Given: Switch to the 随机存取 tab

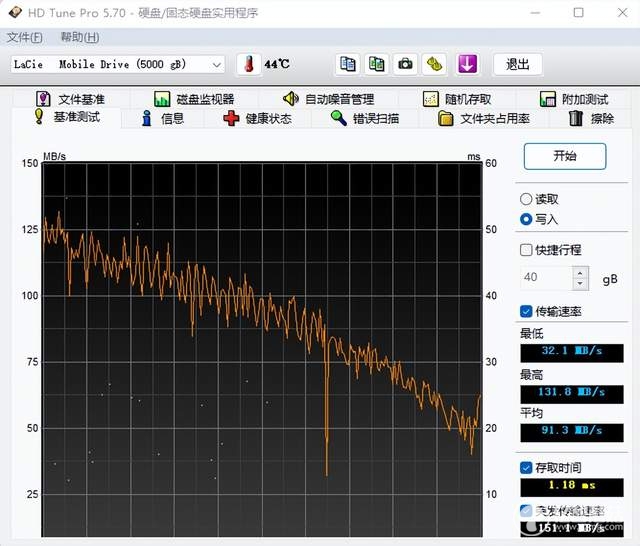Looking at the screenshot, I should point(457,99).
